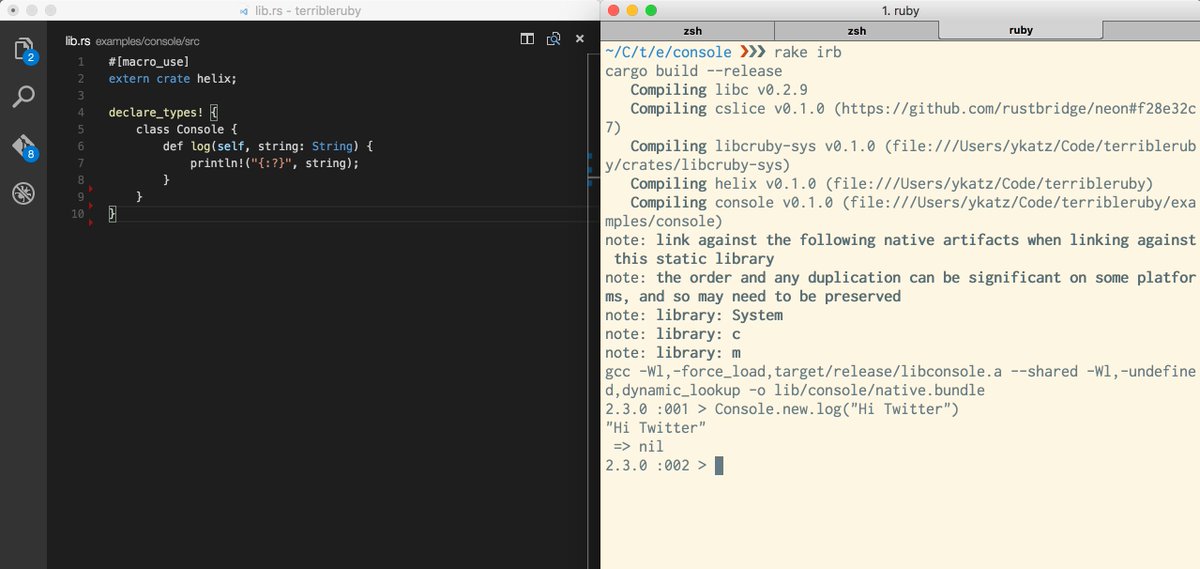The height and width of the screenshot is (569, 1200).
Task: Click the '=> nil' result line
Action: coord(639,447)
